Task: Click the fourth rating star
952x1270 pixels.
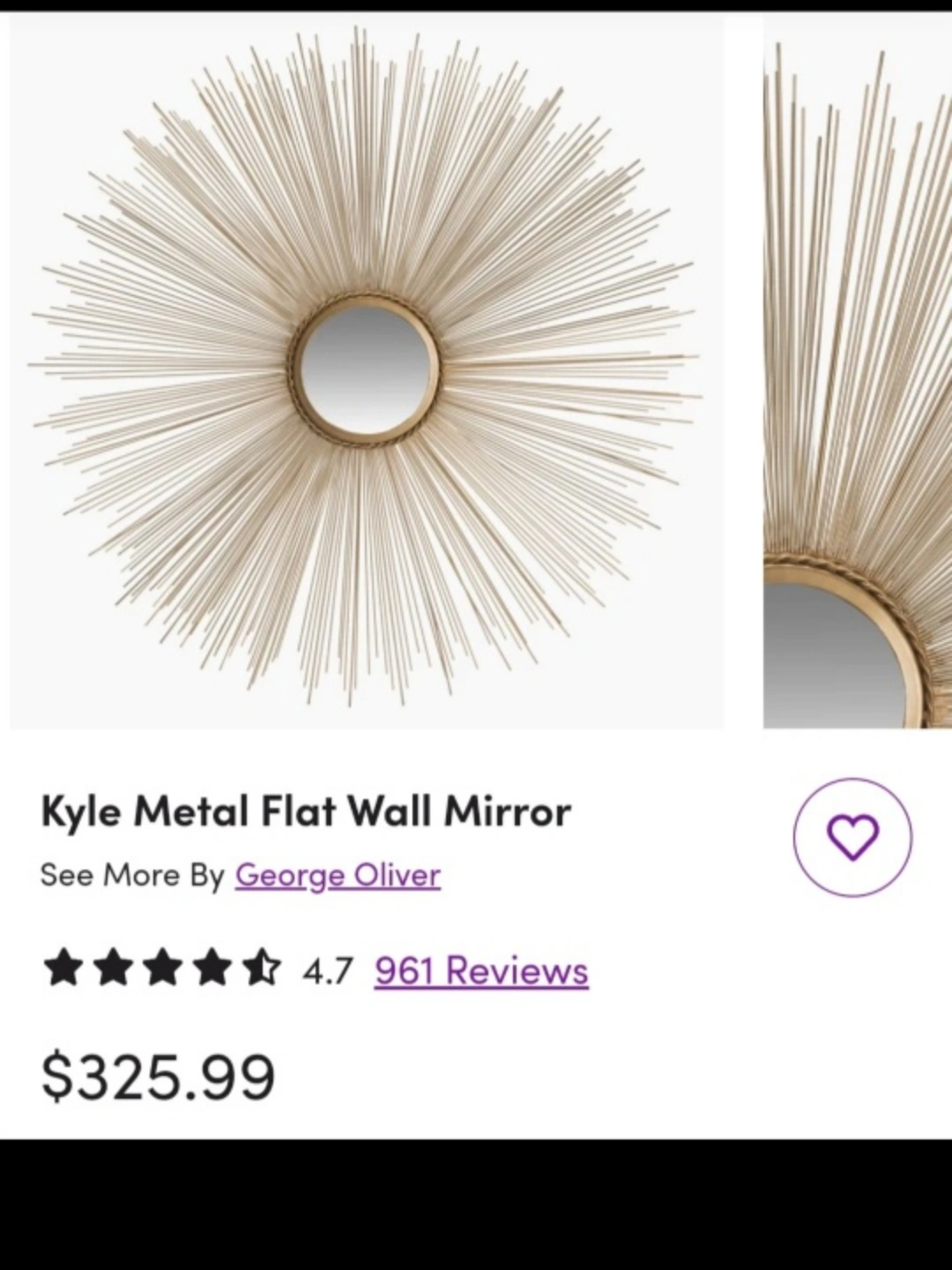Action: click(x=212, y=967)
